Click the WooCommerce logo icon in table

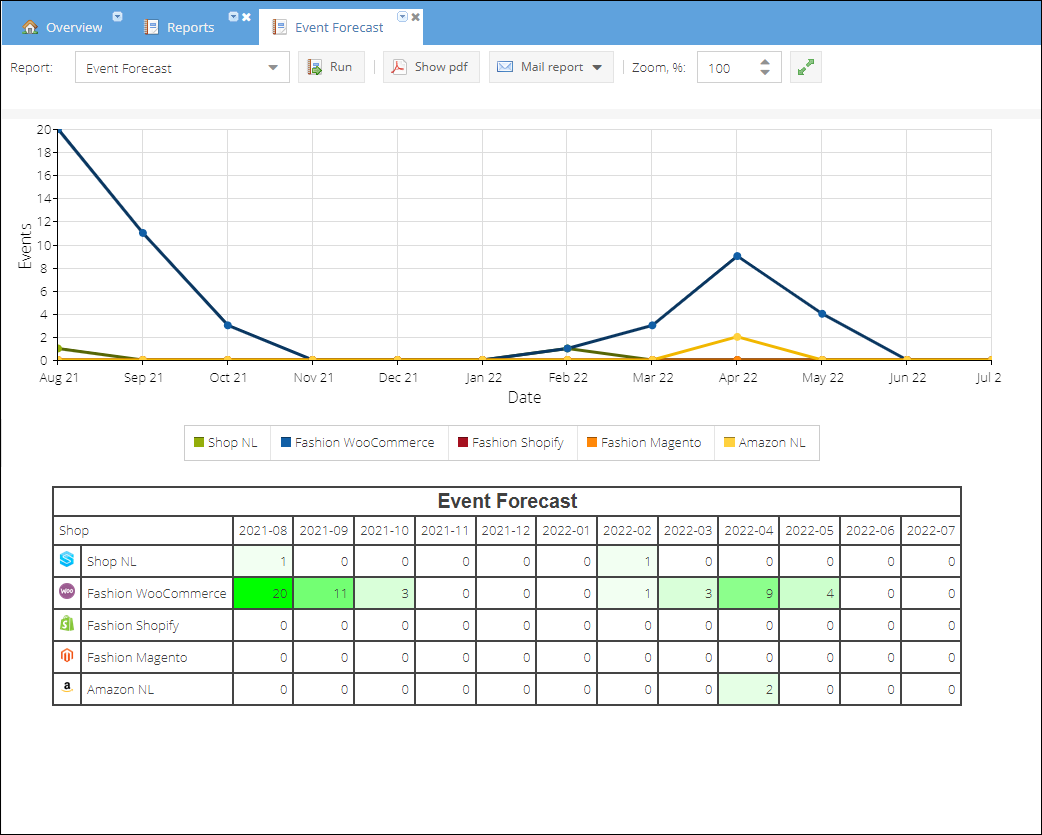coord(67,591)
